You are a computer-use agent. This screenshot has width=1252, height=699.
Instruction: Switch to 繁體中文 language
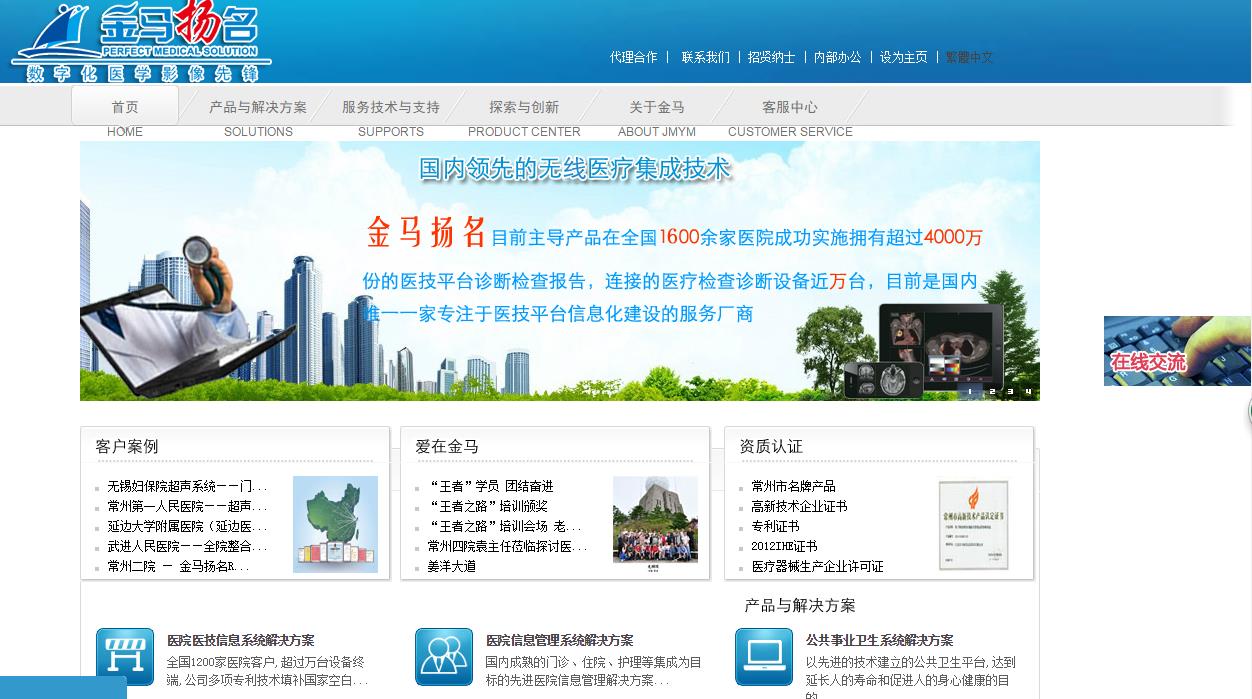[970, 57]
